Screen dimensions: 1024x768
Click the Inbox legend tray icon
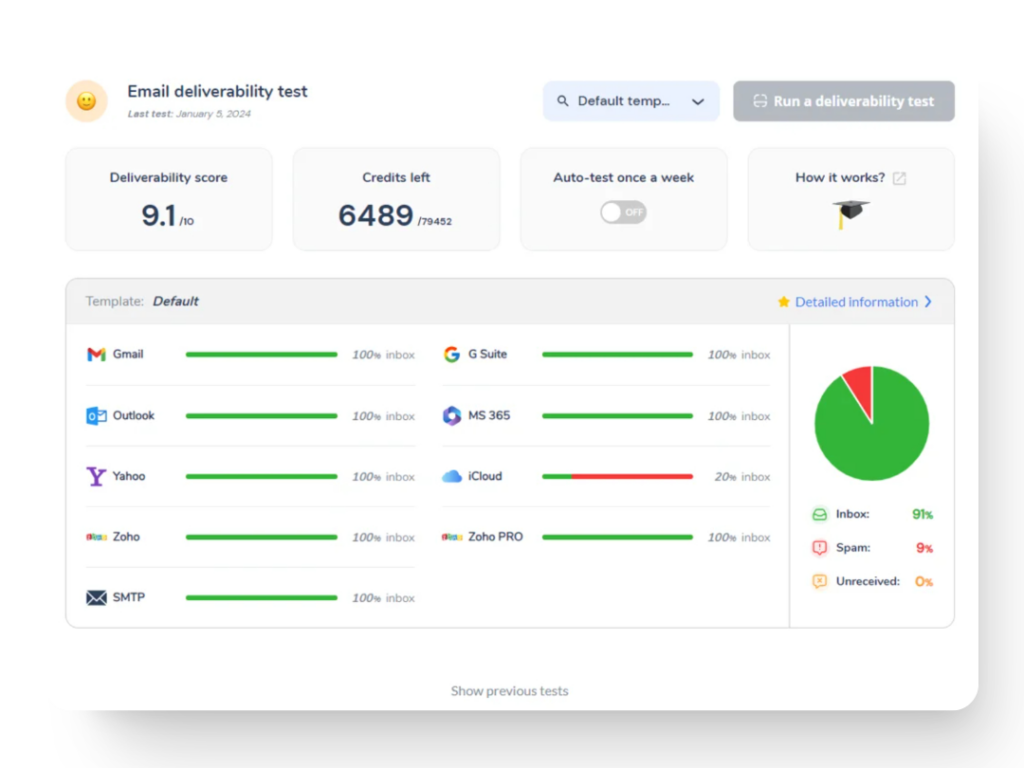[819, 515]
